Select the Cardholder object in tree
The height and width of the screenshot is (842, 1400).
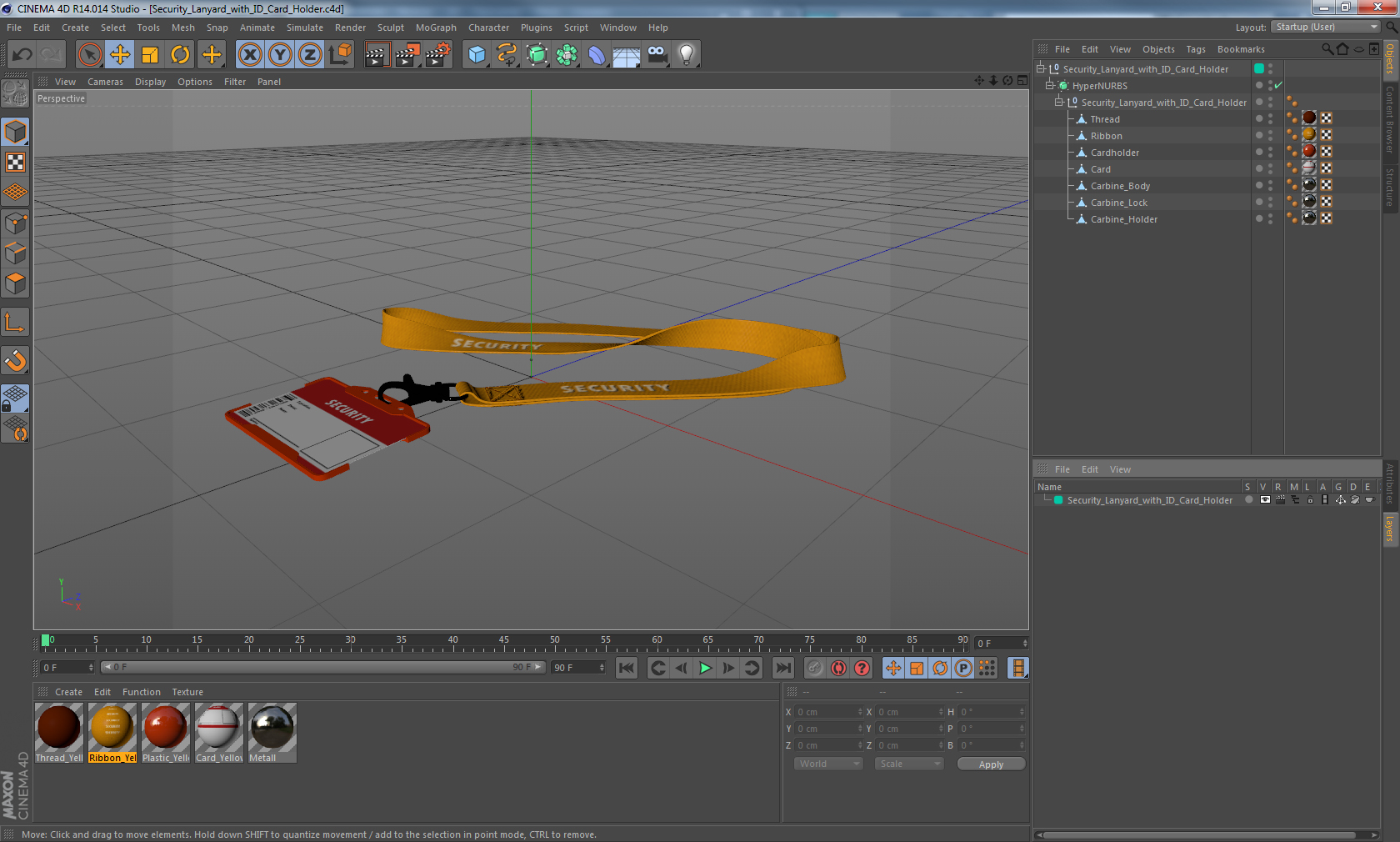click(x=1114, y=153)
